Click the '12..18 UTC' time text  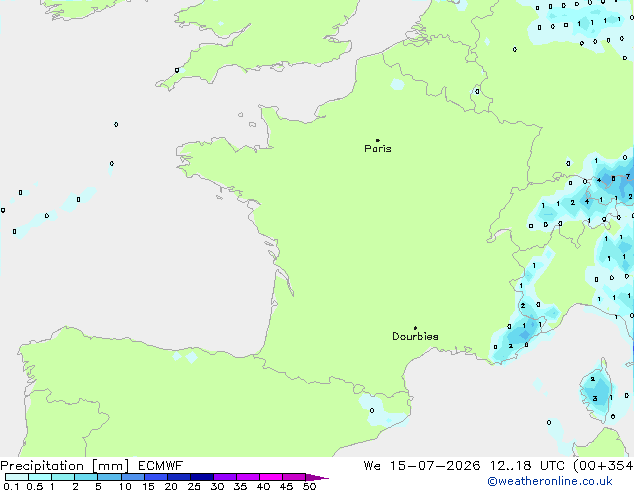pyautogui.click(x=527, y=466)
